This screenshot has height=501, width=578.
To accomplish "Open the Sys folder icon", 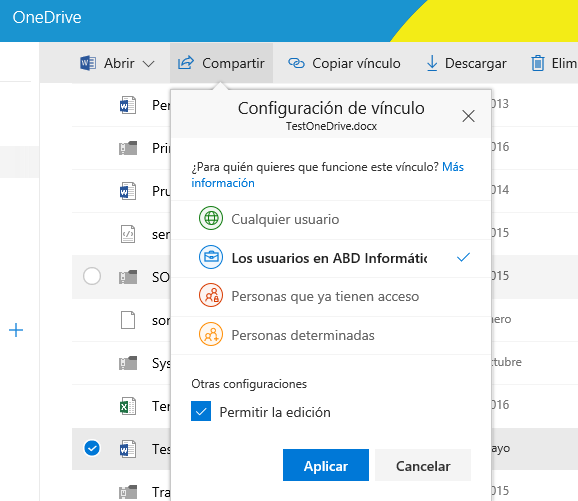I will click(128, 363).
